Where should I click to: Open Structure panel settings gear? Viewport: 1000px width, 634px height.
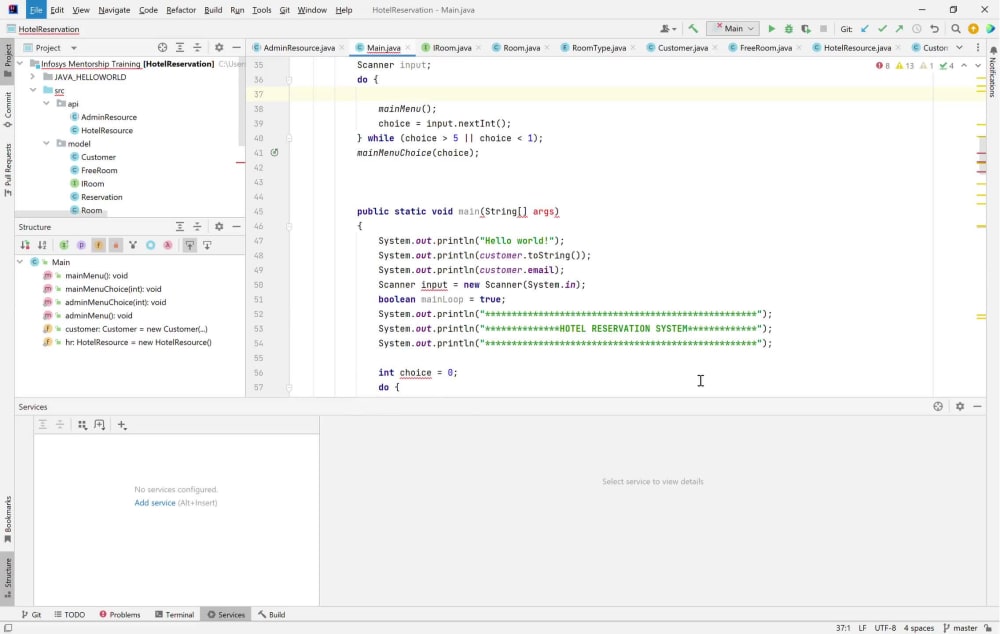click(218, 227)
